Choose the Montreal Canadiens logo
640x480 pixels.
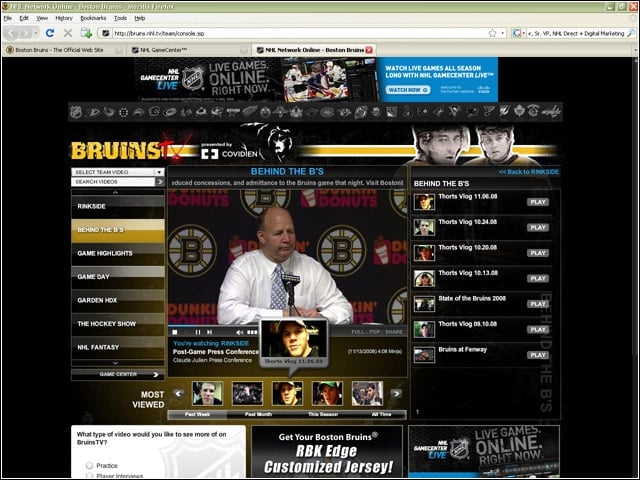(327, 112)
